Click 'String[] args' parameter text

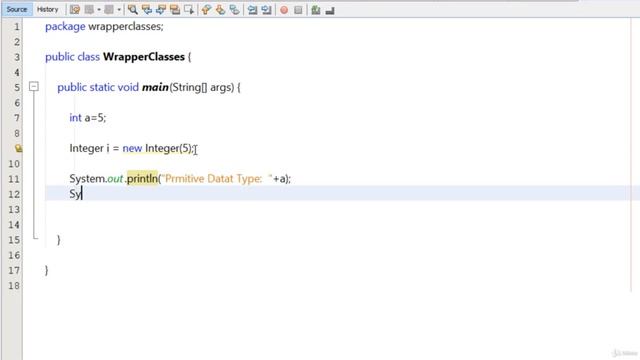point(202,87)
